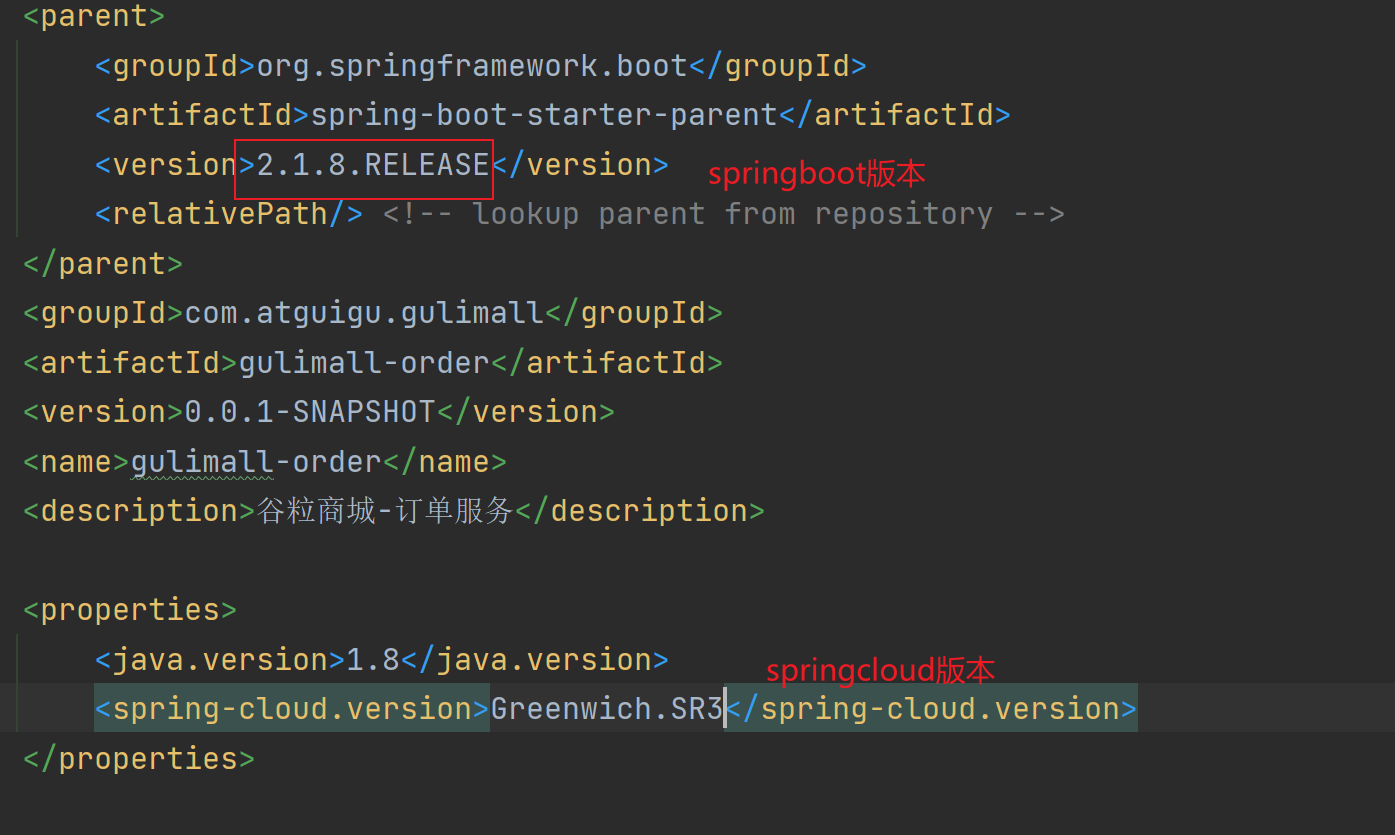Click gulimall-order inside the name element

pyautogui.click(x=256, y=462)
